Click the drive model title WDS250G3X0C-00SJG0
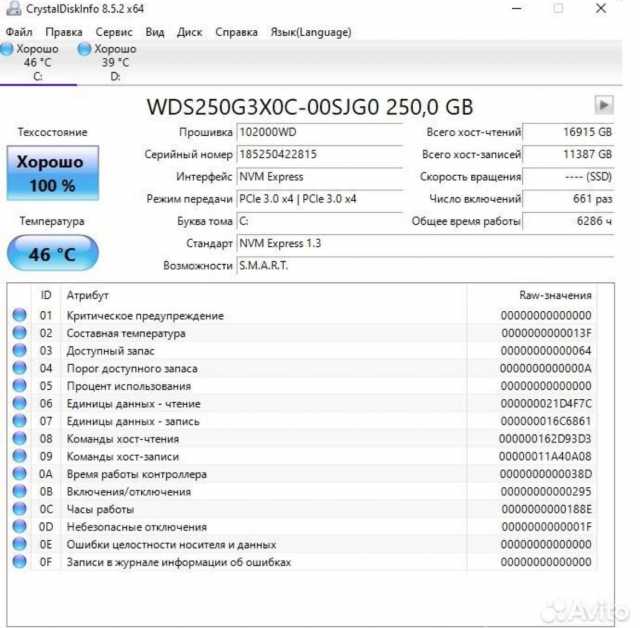Viewport: 640px width, 628px height. pos(263,107)
